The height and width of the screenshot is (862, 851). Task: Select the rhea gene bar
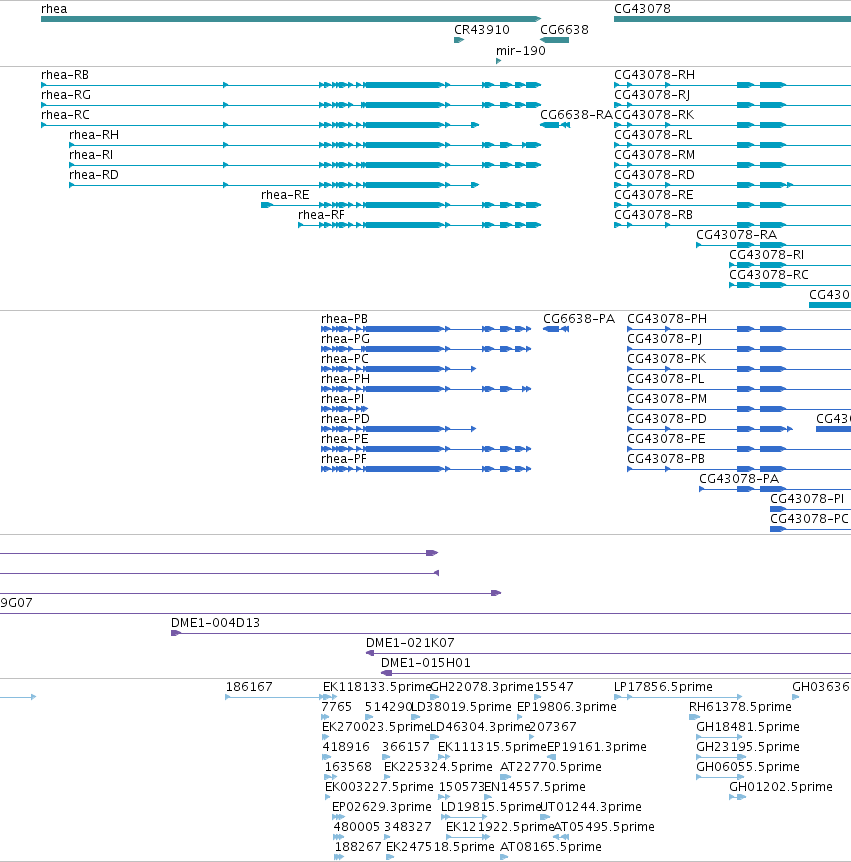click(291, 19)
